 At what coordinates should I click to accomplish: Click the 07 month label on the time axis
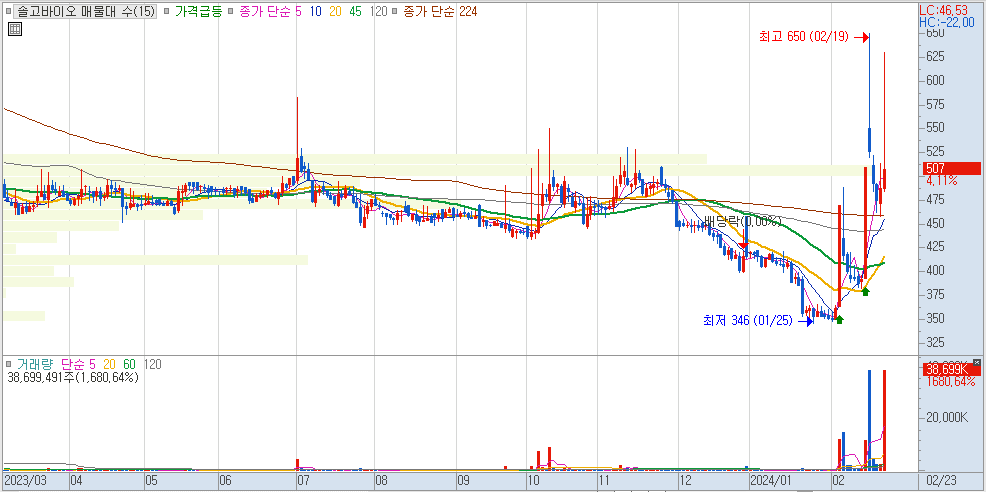coord(304,481)
